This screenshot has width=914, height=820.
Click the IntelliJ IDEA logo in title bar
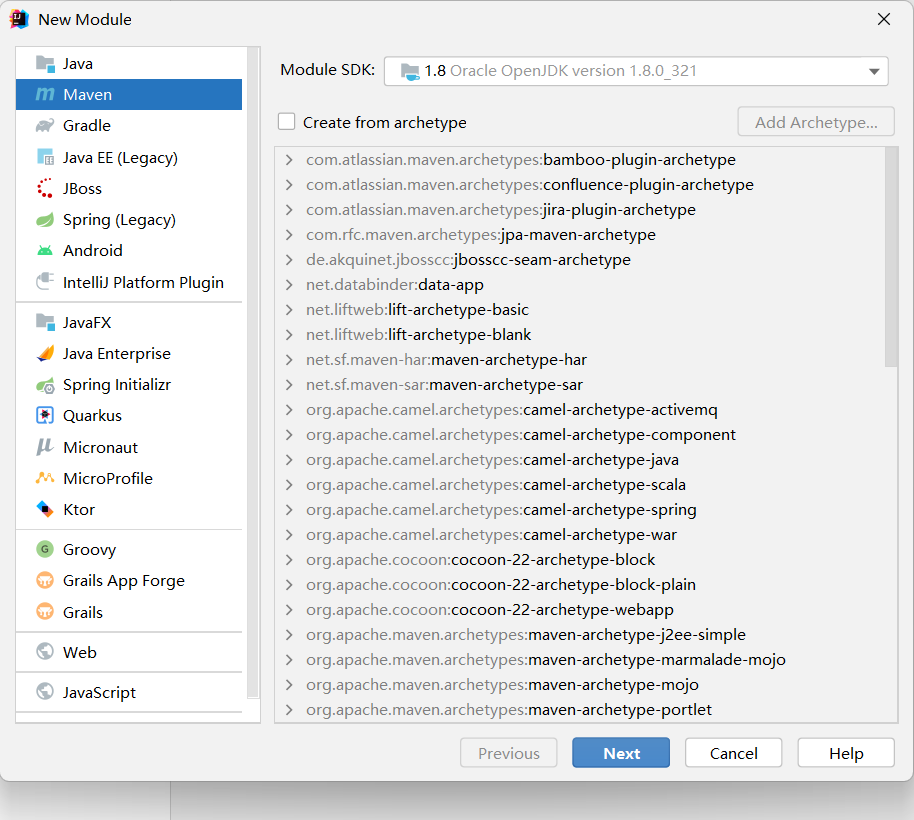pyautogui.click(x=19, y=19)
